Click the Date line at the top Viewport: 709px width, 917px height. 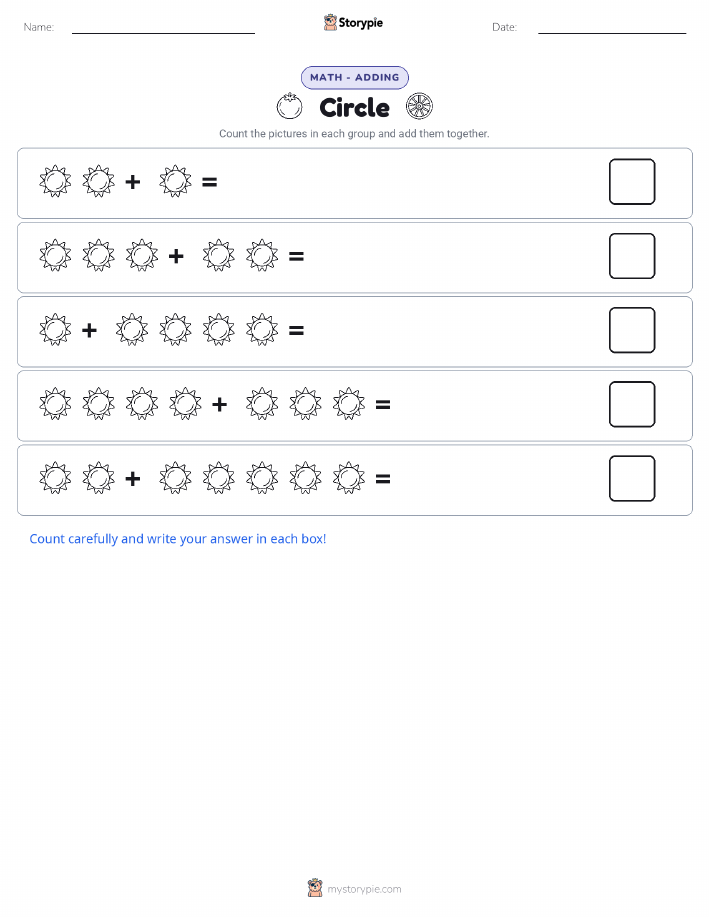612,33
